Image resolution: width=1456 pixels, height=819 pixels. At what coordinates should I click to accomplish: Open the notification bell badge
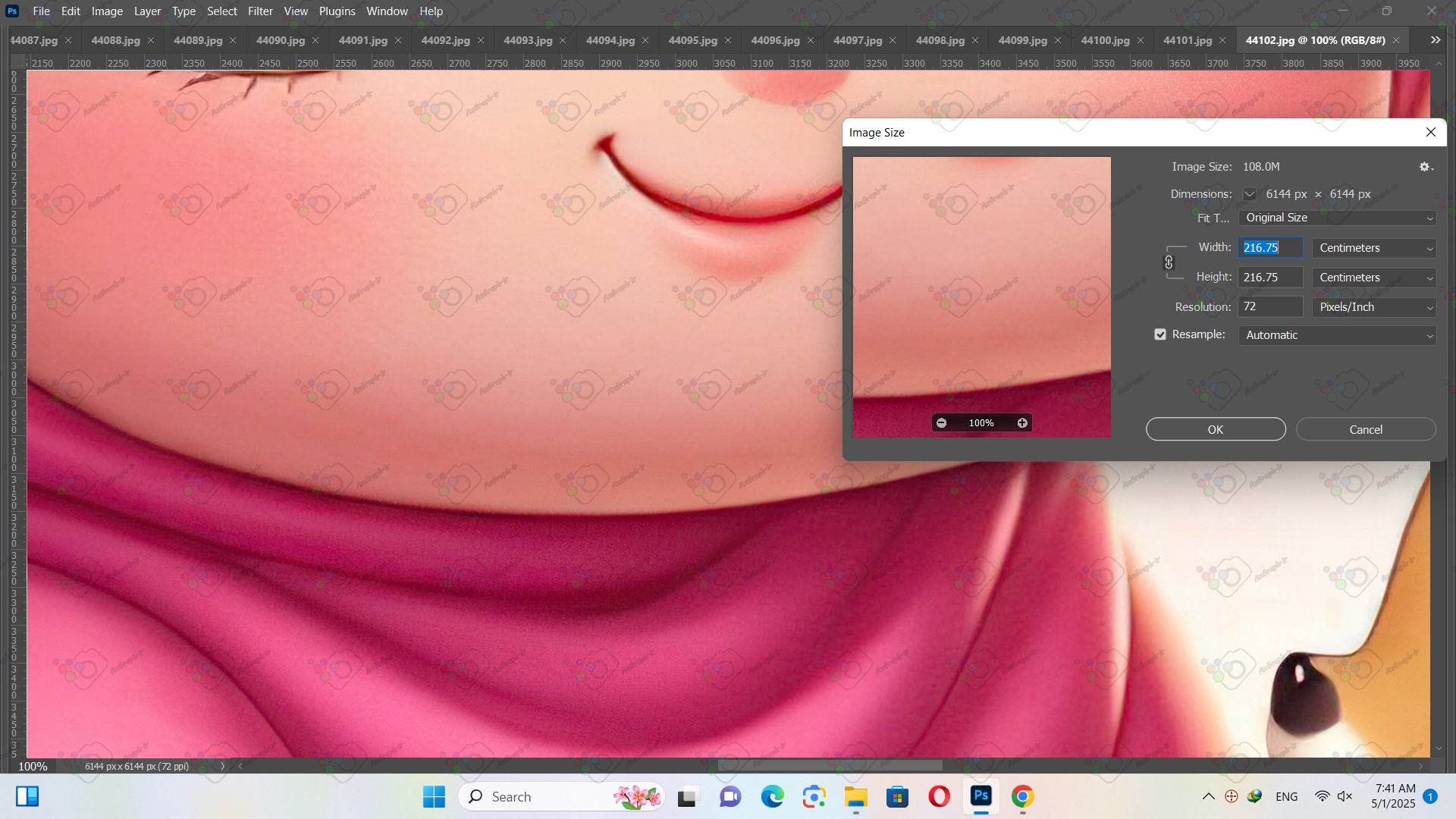pyautogui.click(x=1430, y=796)
